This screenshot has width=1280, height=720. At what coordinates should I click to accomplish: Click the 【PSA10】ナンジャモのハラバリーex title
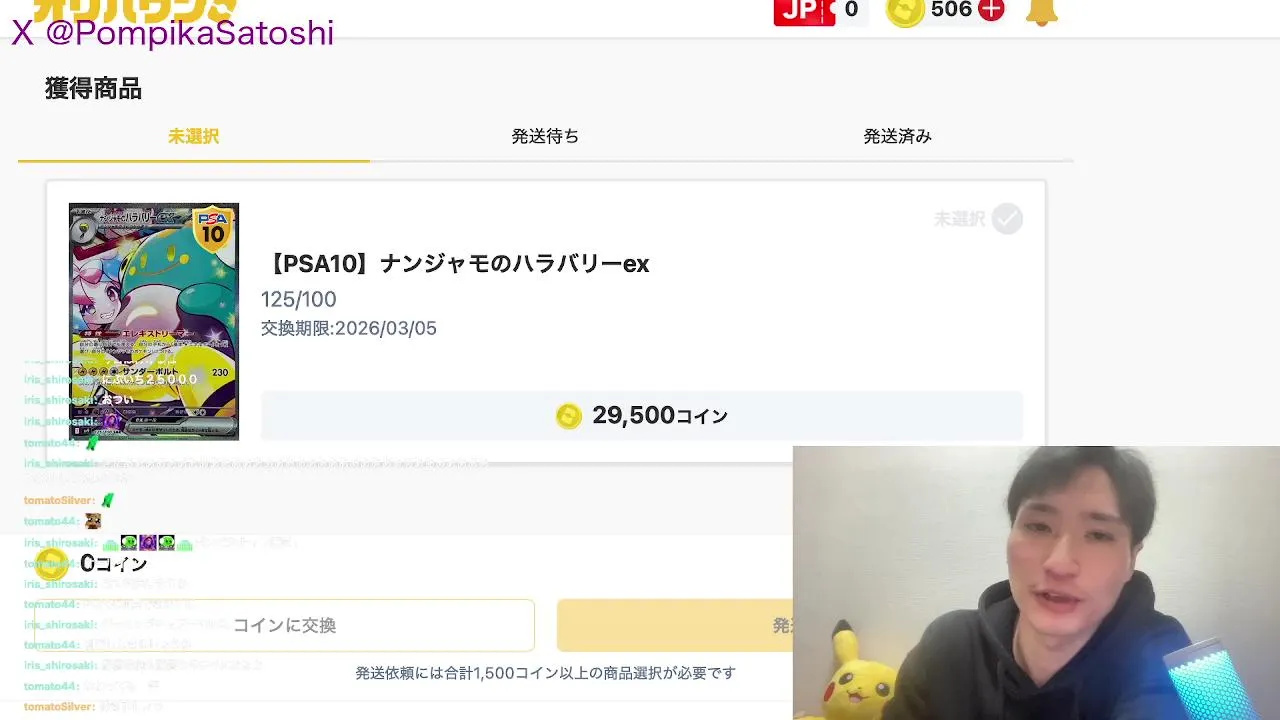point(457,264)
